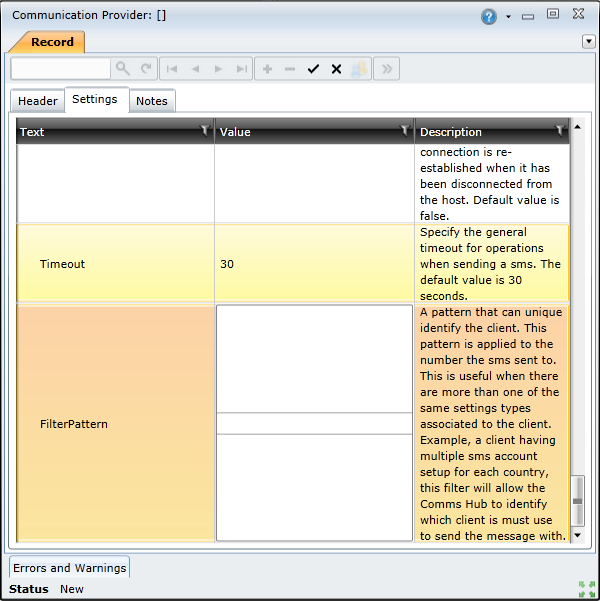The width and height of the screenshot is (600, 601).
Task: Filter the Text column
Action: (205, 130)
